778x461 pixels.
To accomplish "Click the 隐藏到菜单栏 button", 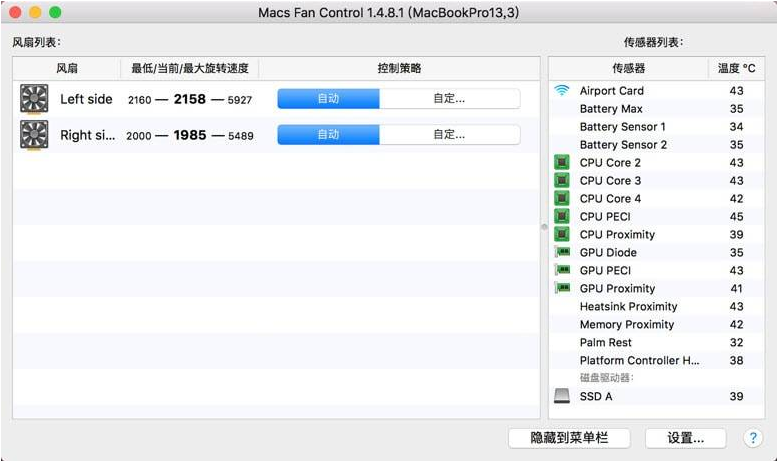I will pos(569,438).
